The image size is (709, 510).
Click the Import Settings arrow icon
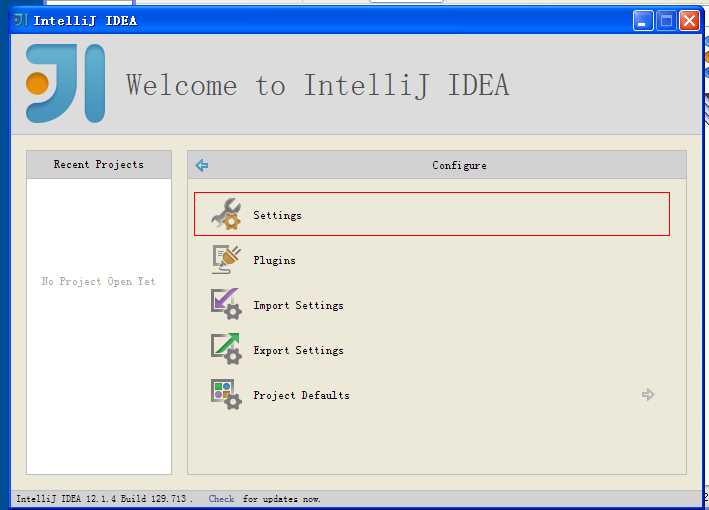pos(226,304)
